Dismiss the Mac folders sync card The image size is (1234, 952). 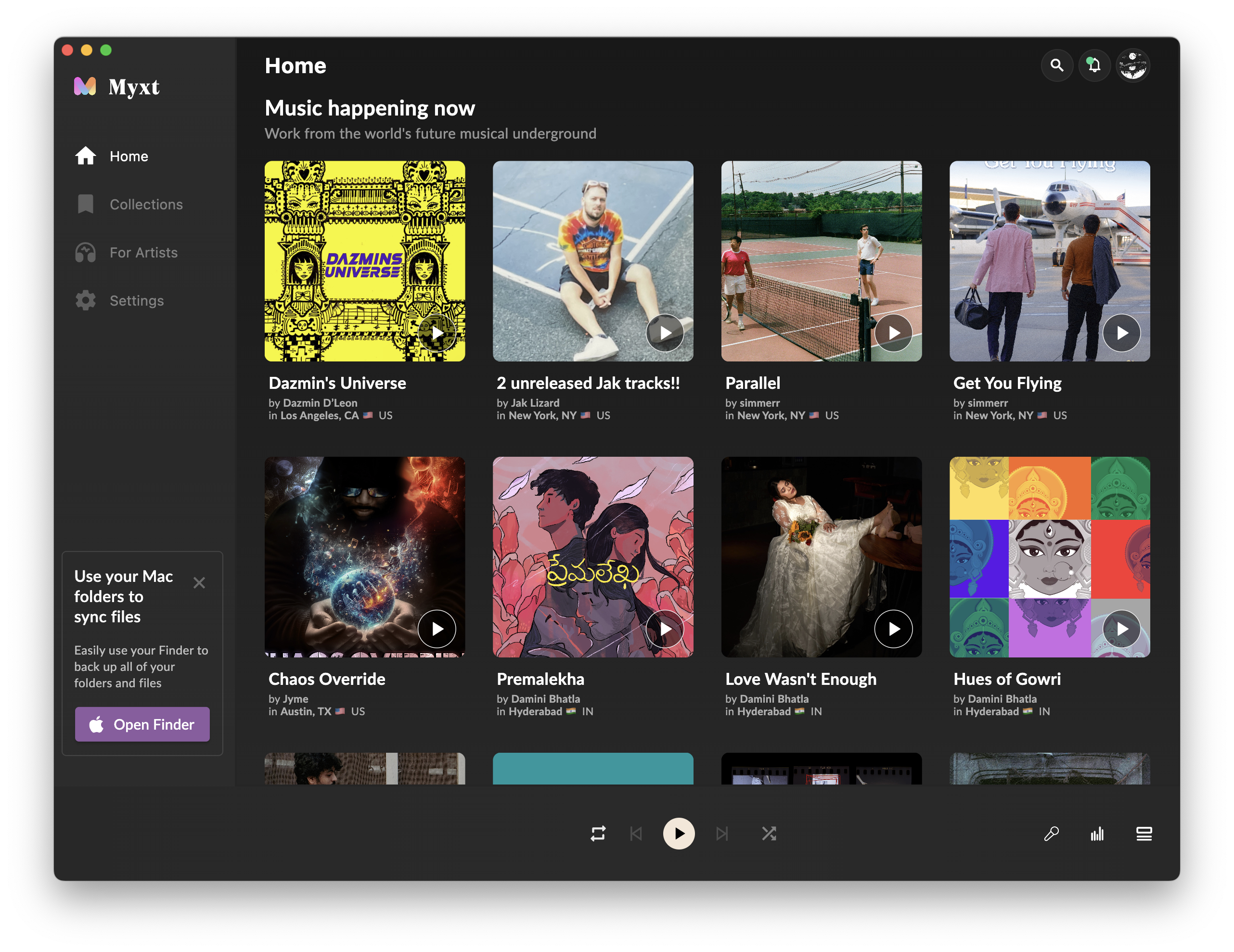click(x=199, y=582)
